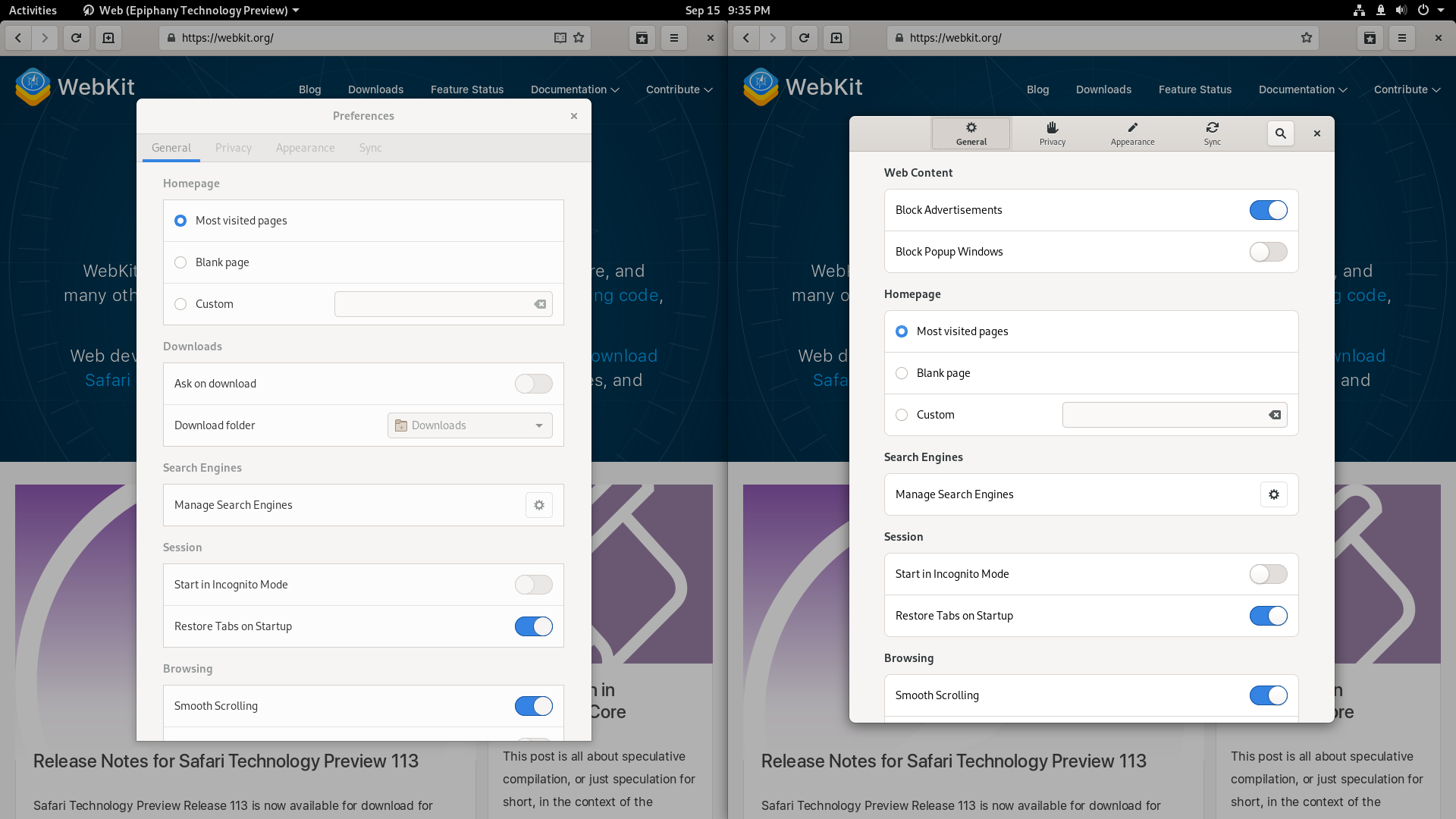Viewport: 1456px width, 819px height.
Task: Toggle Block Popup Windows switch off
Action: pos(1268,251)
